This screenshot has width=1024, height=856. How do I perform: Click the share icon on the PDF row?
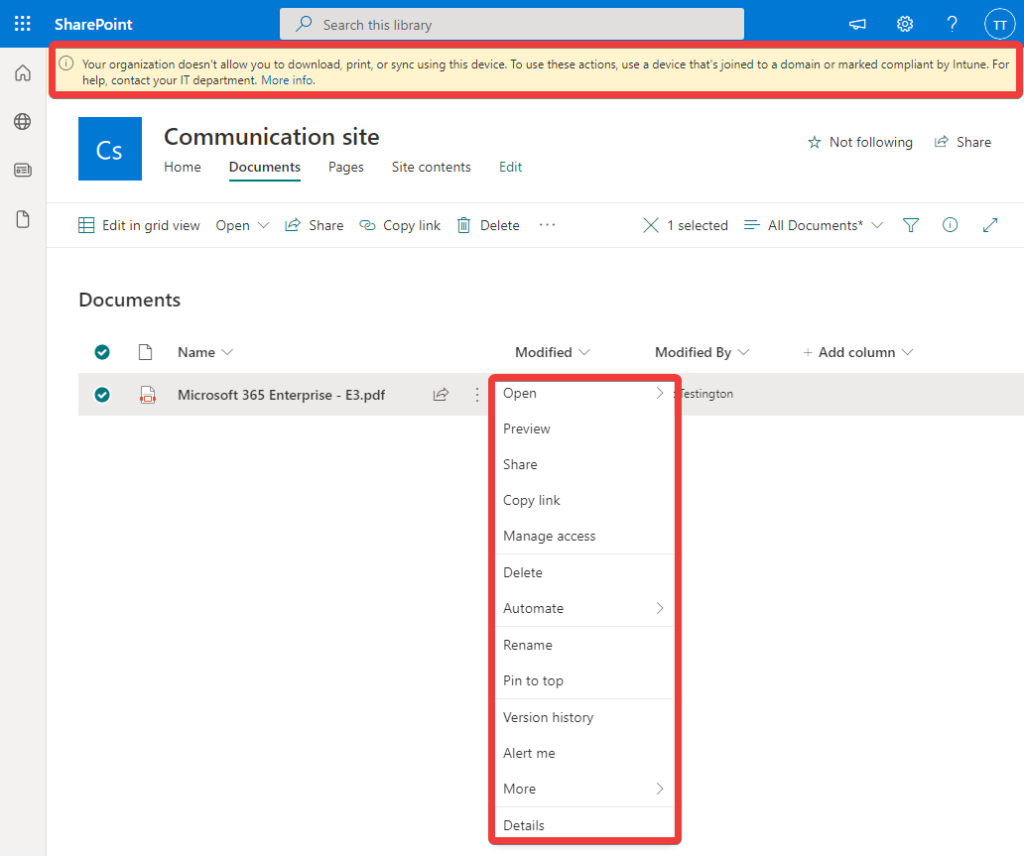(x=441, y=394)
